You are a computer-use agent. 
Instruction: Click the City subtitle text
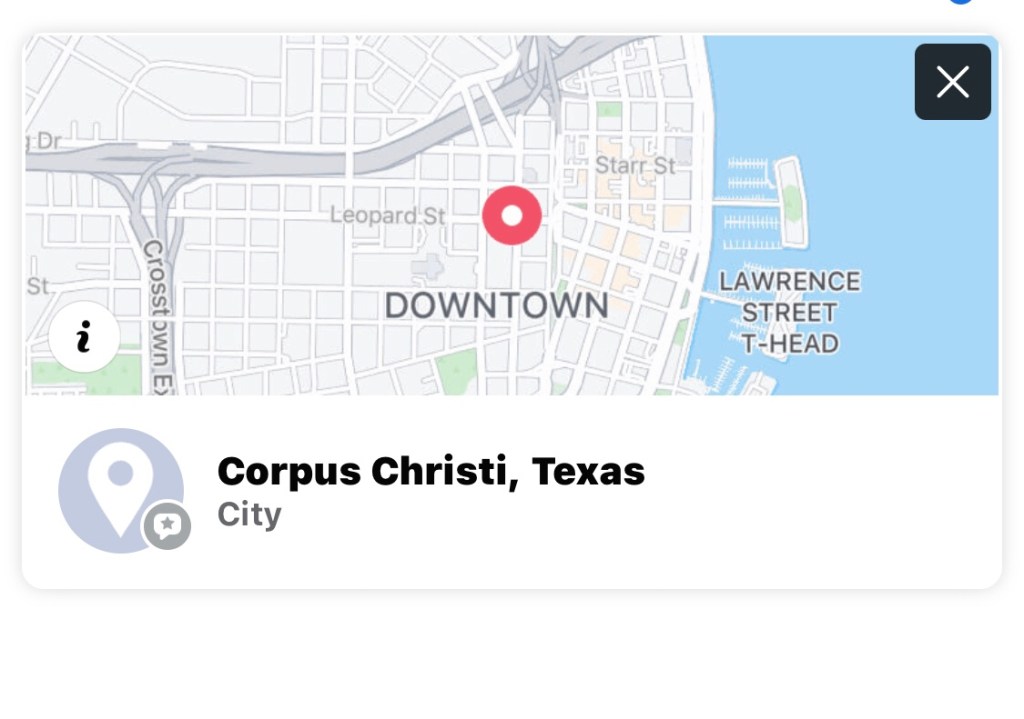tap(249, 515)
